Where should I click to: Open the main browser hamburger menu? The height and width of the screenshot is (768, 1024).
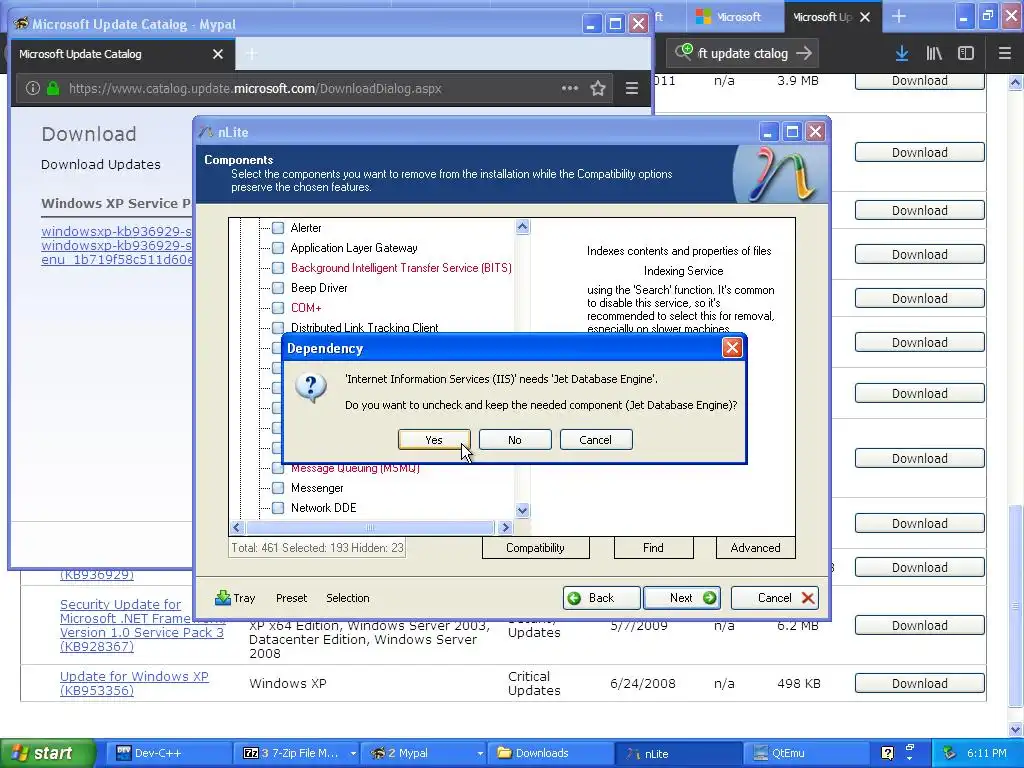click(x=1004, y=54)
